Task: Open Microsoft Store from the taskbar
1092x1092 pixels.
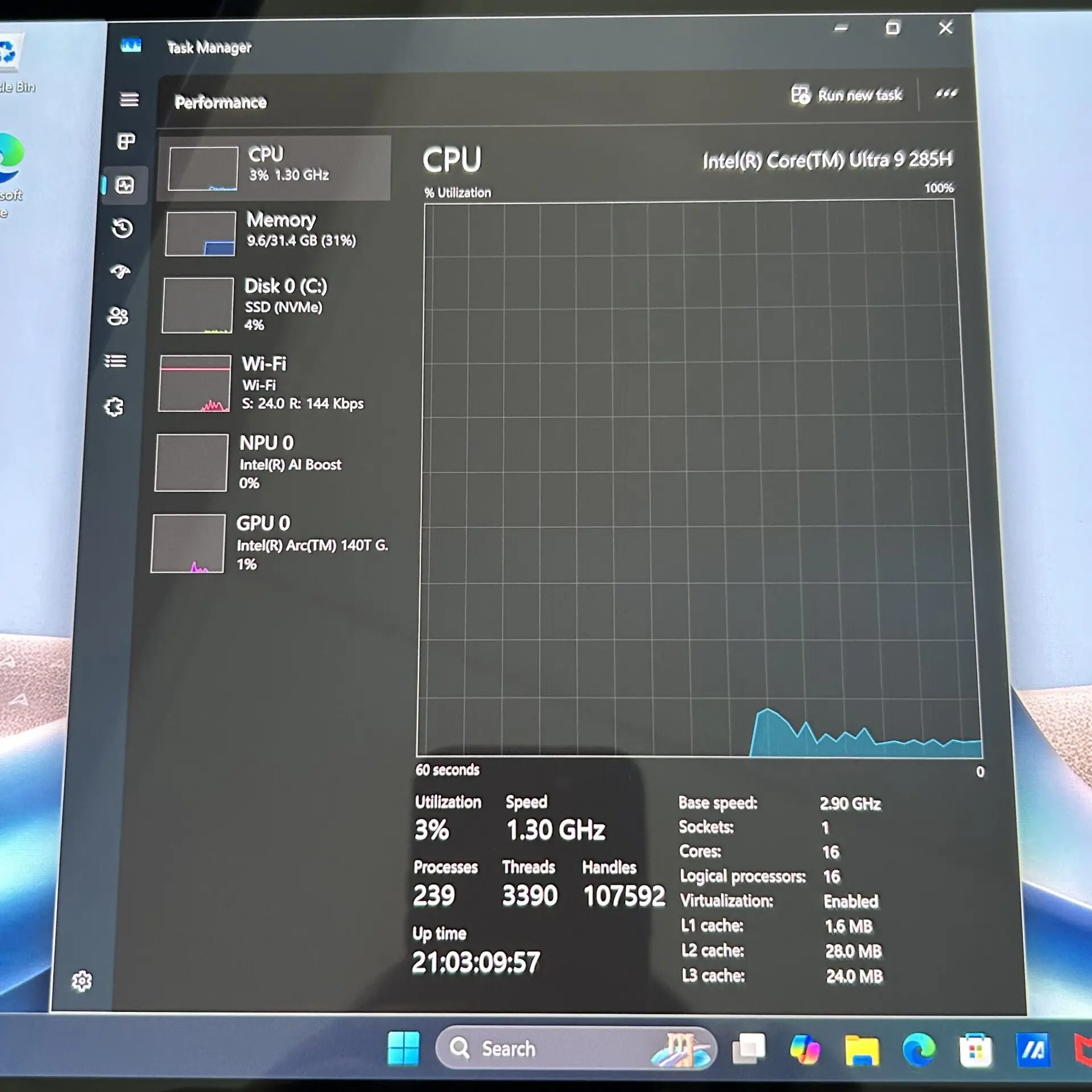Action: (975, 1050)
